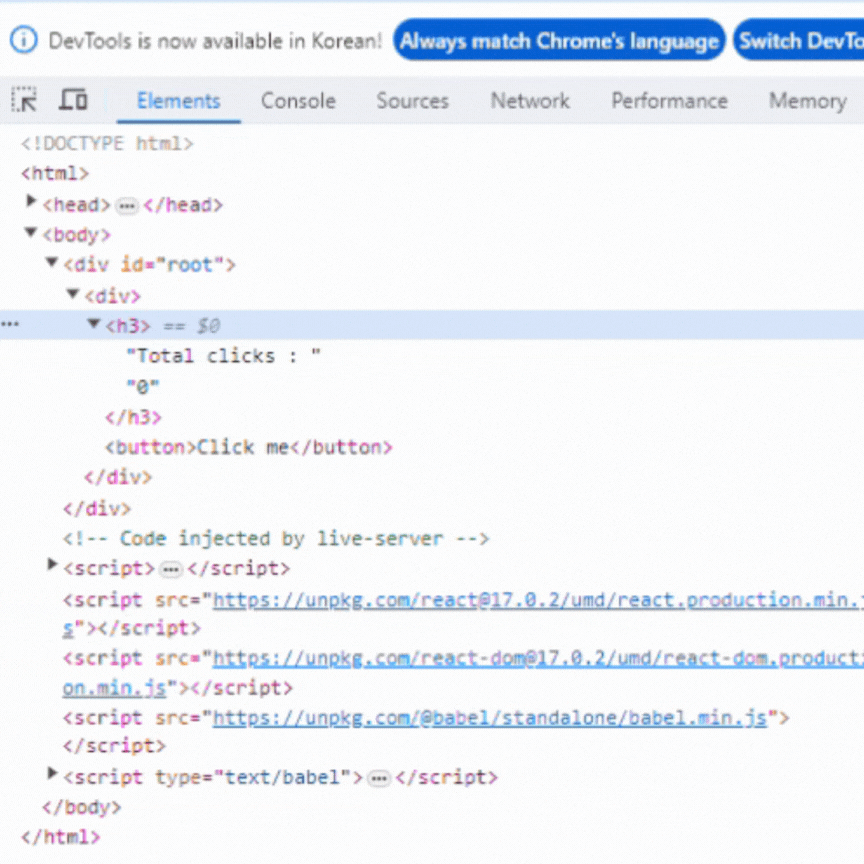Select the live-server comment row
864x864 pixels.
(276, 538)
